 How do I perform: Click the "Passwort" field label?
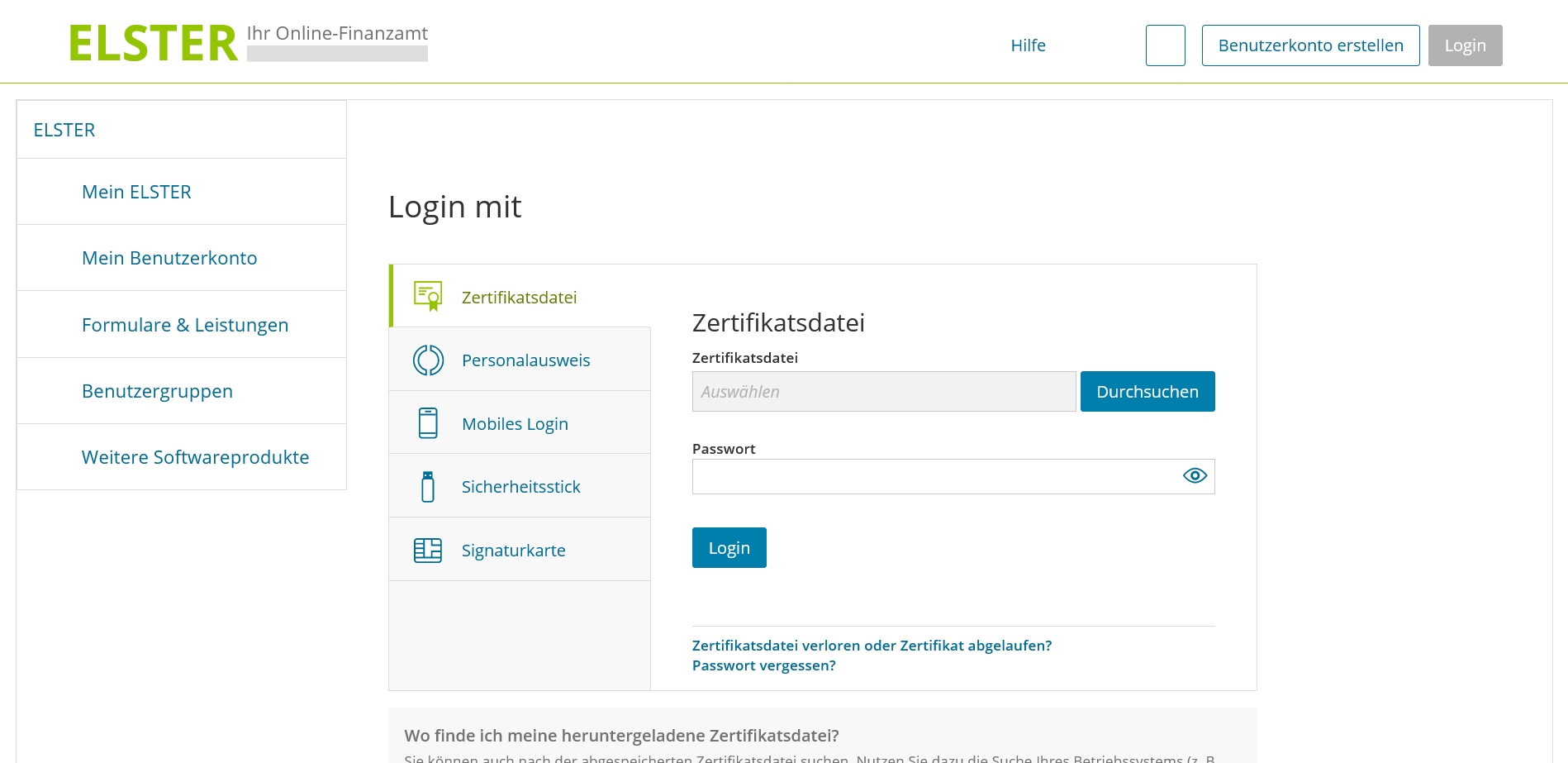pos(724,449)
